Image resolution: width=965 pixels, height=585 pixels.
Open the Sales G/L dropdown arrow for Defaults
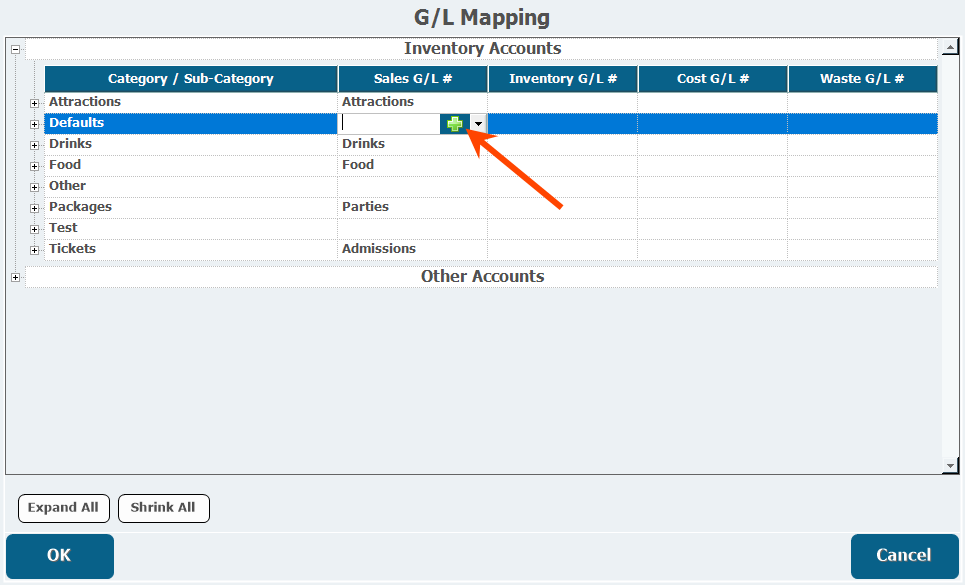pos(478,124)
